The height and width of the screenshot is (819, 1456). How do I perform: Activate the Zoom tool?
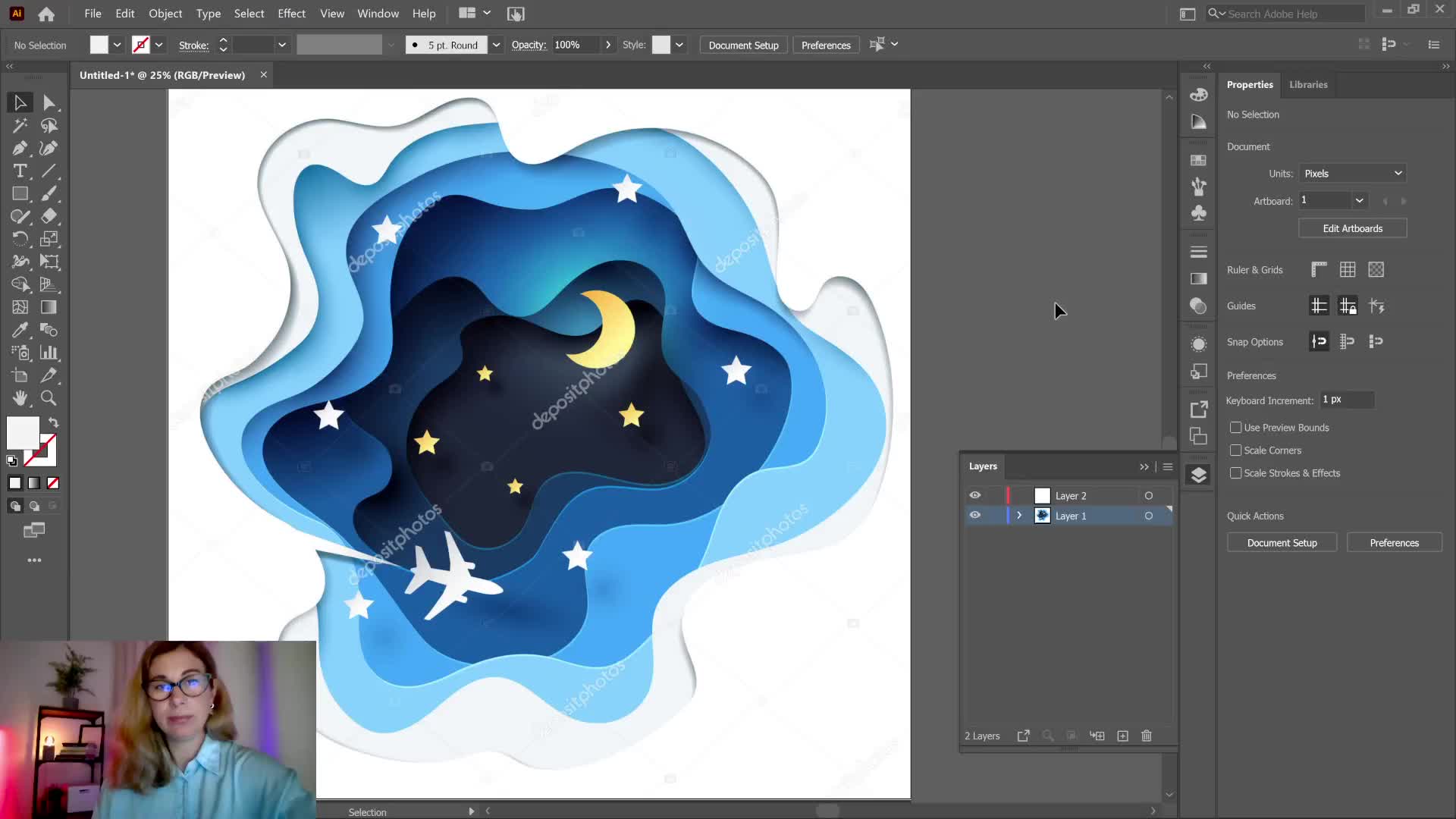click(49, 398)
